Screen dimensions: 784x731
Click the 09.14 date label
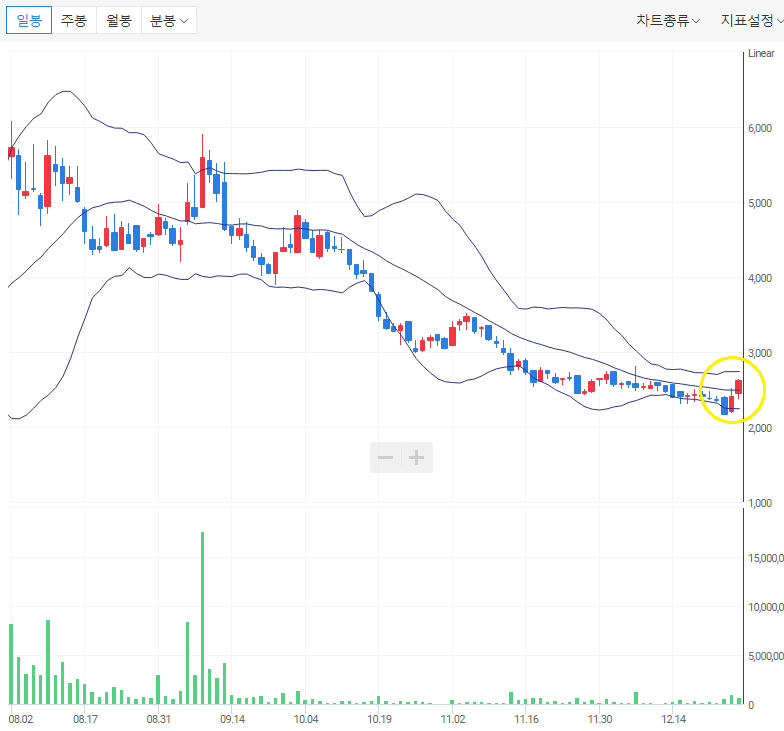232,719
